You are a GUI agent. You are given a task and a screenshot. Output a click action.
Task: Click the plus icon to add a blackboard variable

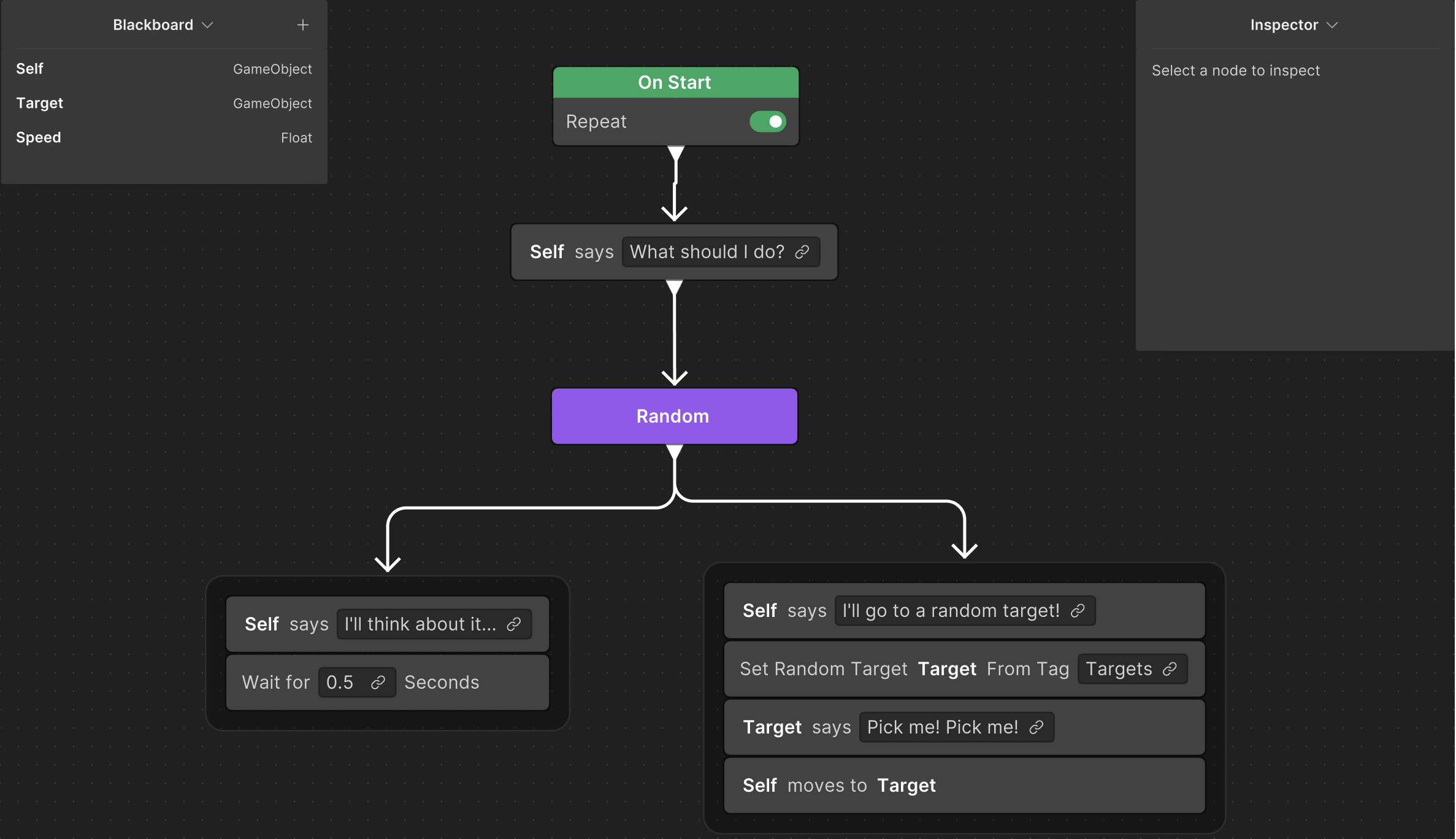302,25
